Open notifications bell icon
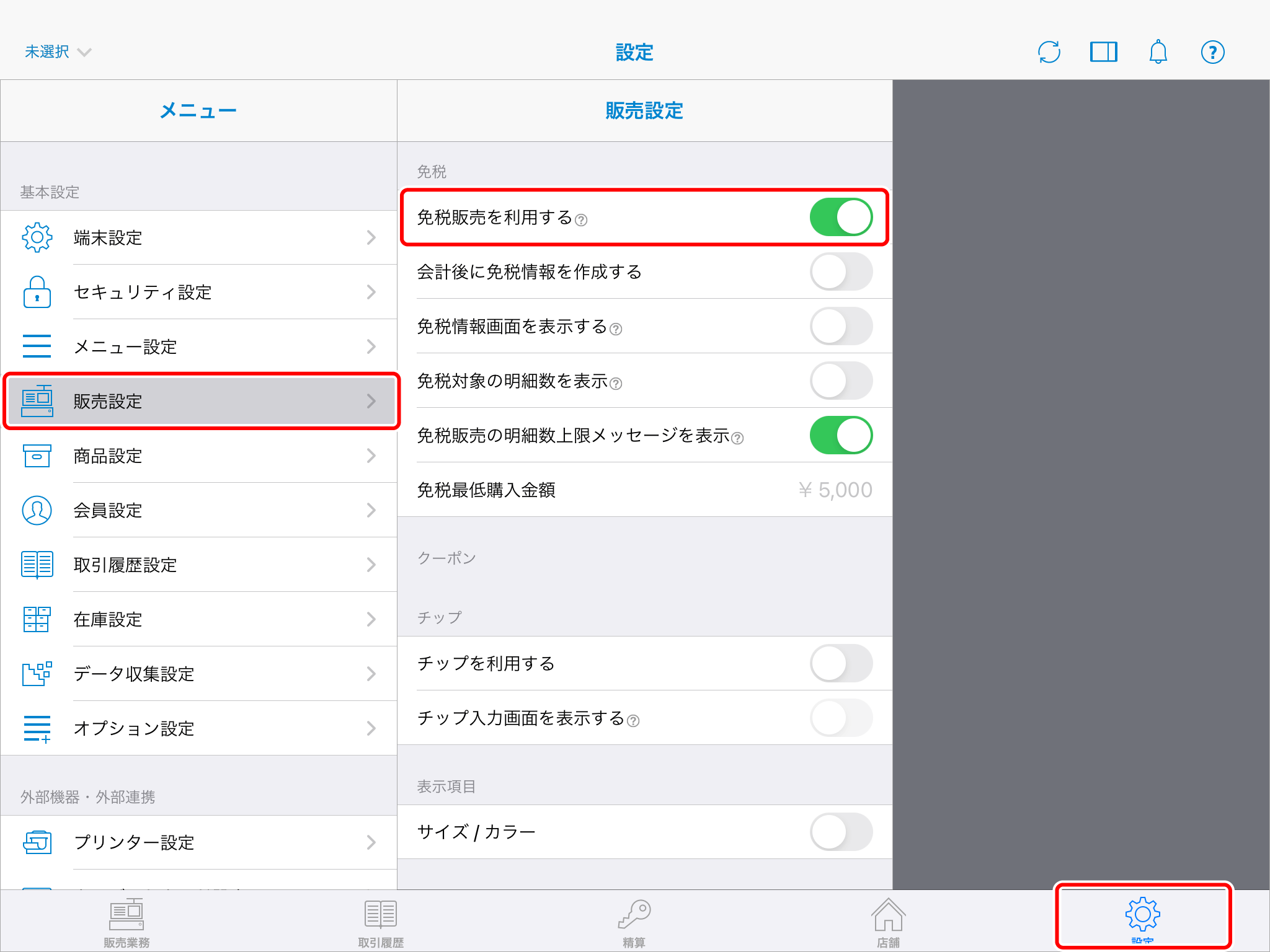The height and width of the screenshot is (952, 1270). (x=1158, y=52)
